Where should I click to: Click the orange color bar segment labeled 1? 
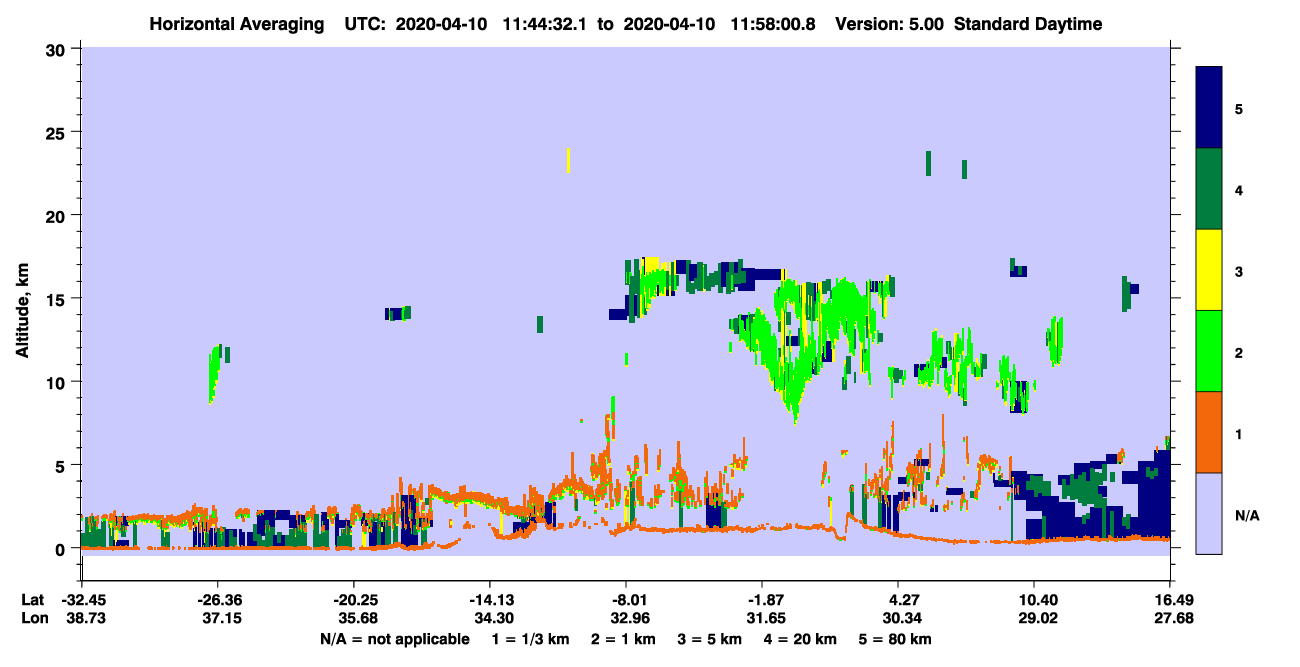point(1209,432)
